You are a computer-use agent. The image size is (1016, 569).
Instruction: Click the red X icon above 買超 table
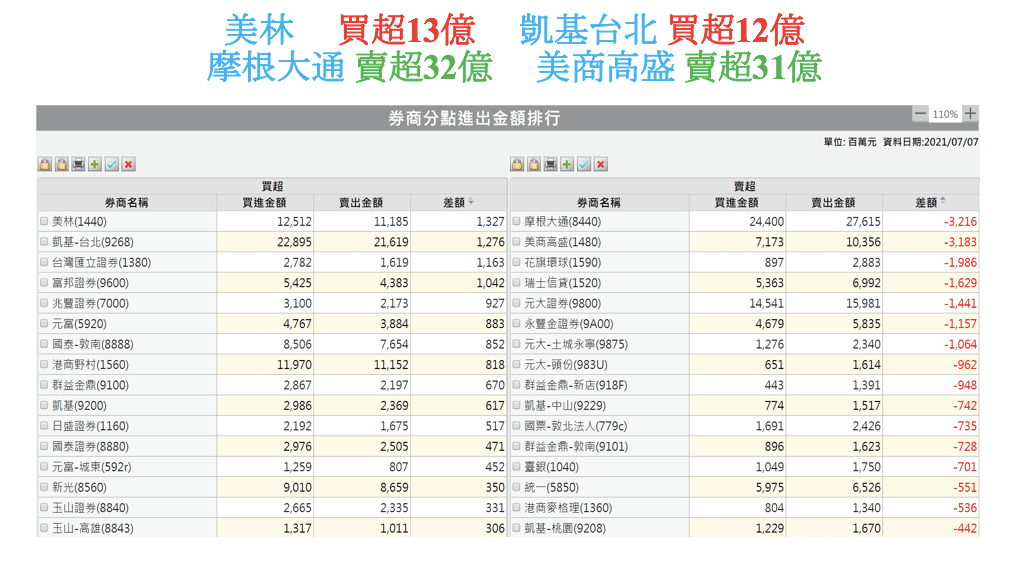pos(129,165)
